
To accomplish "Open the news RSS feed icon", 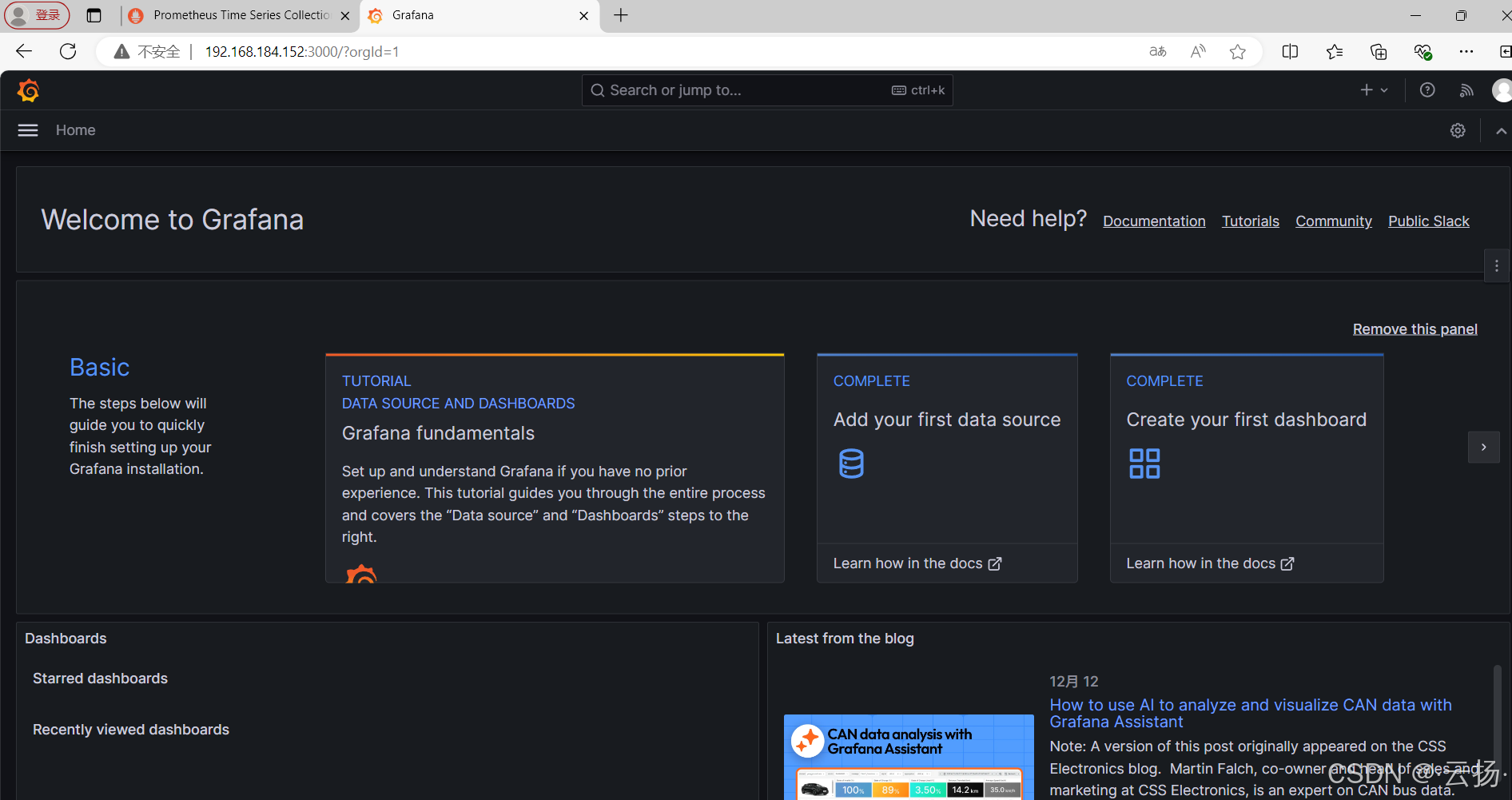I will [1466, 90].
